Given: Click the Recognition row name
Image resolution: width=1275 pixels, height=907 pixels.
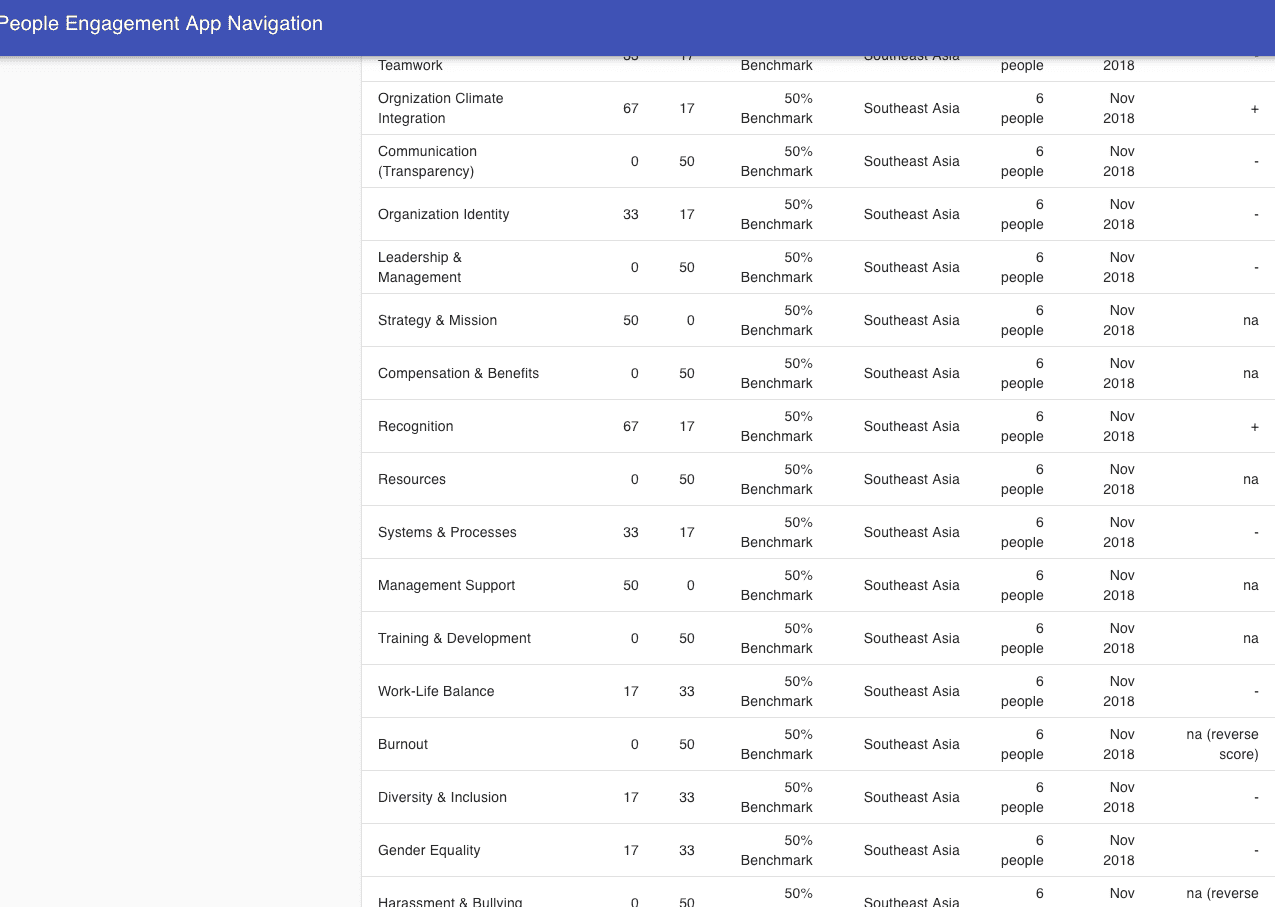Looking at the screenshot, I should [416, 426].
